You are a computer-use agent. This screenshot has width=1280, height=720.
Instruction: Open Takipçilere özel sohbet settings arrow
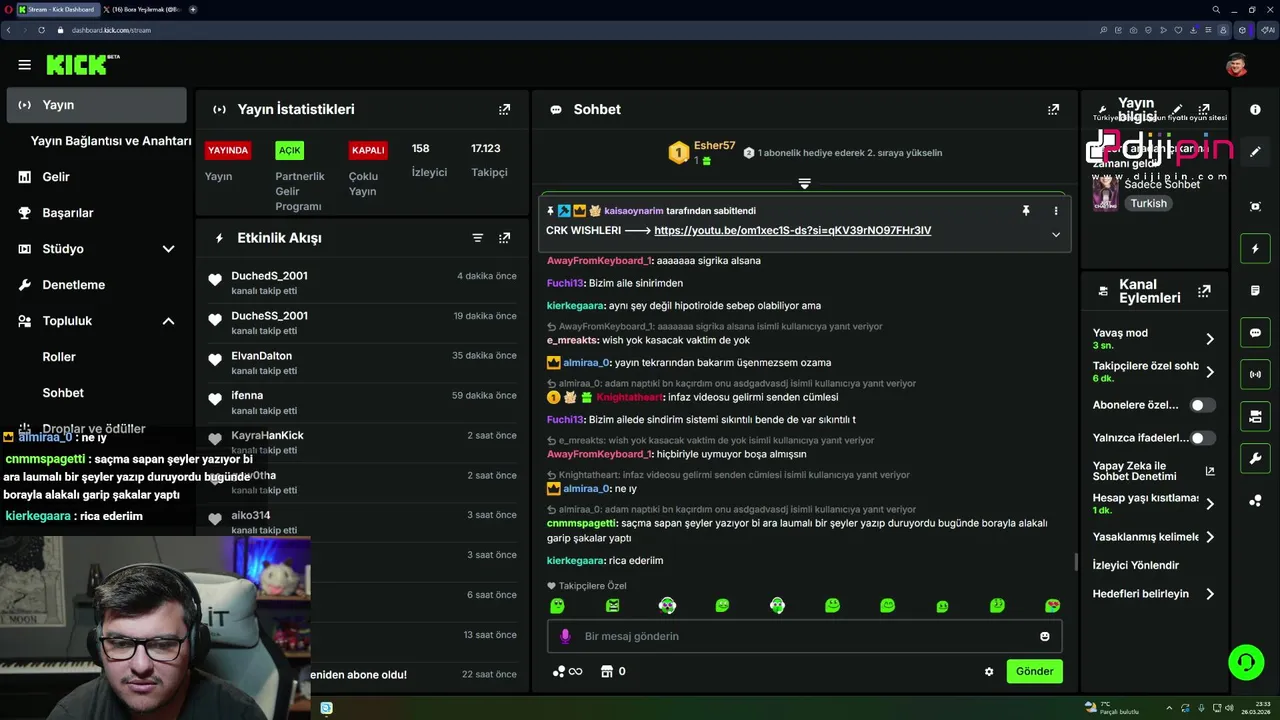coord(1210,372)
